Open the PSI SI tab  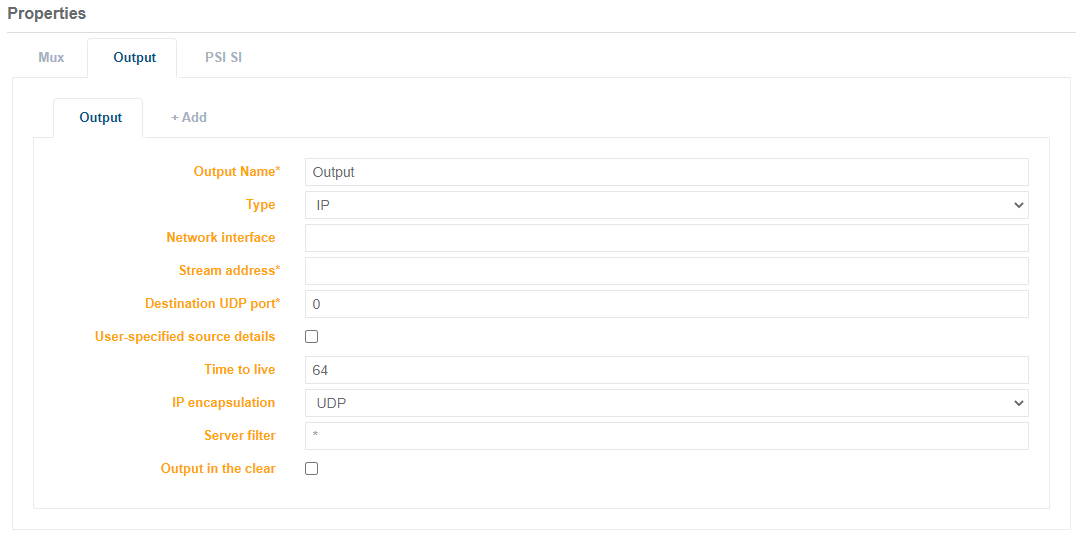[223, 58]
